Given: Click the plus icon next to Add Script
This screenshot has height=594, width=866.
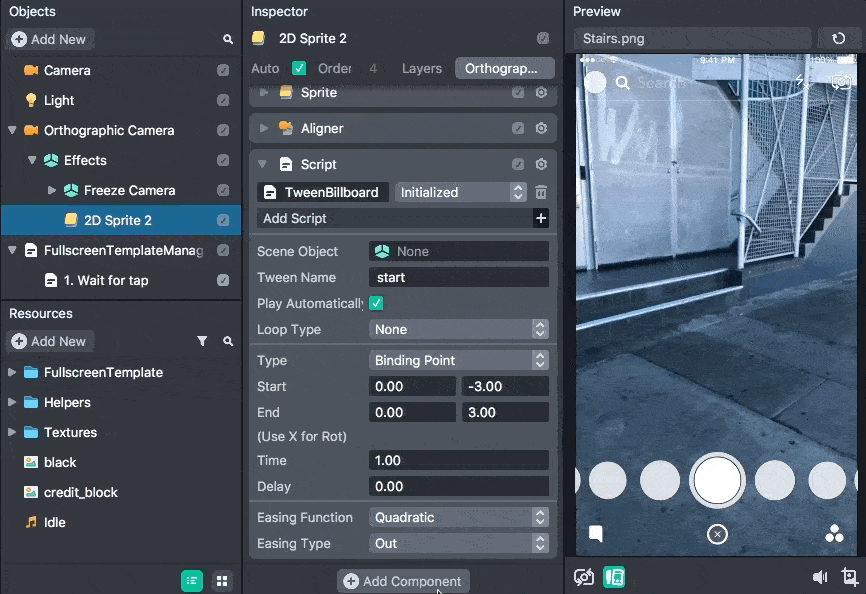Looking at the screenshot, I should tap(541, 218).
